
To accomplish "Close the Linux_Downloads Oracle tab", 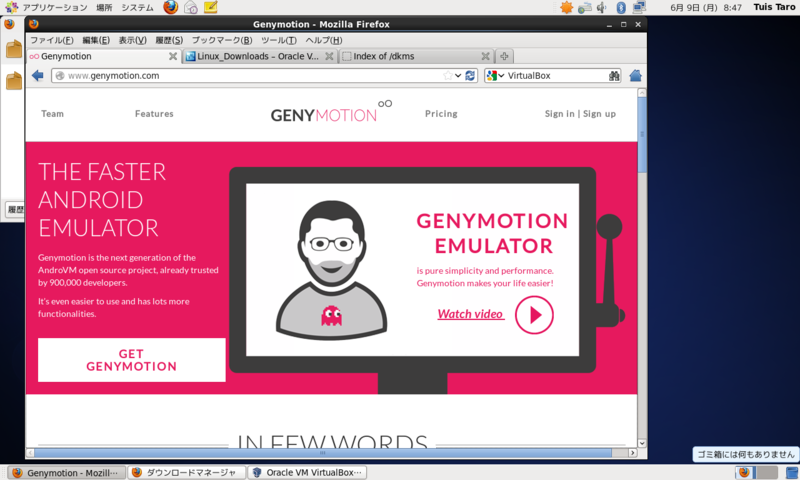I will click(329, 56).
